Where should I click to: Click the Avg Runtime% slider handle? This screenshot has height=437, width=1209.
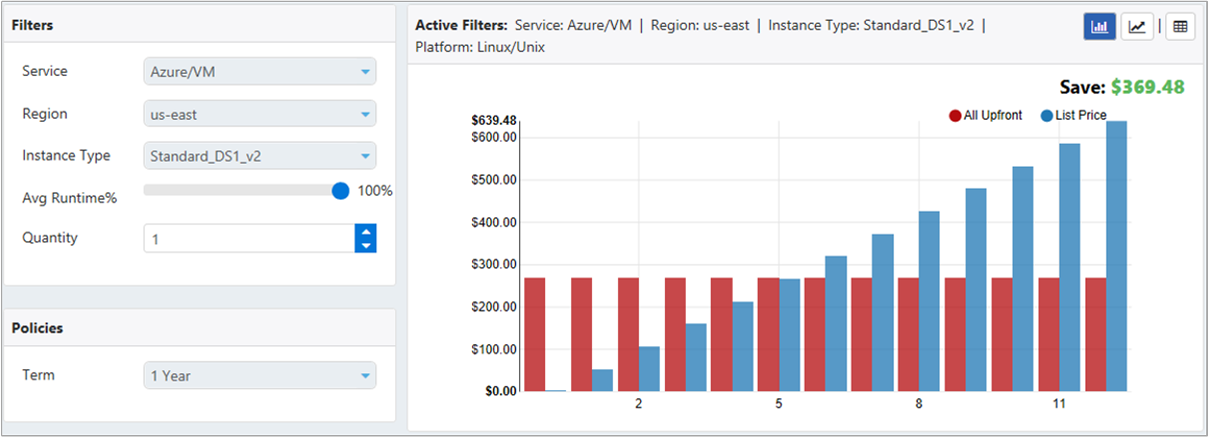coord(341,190)
